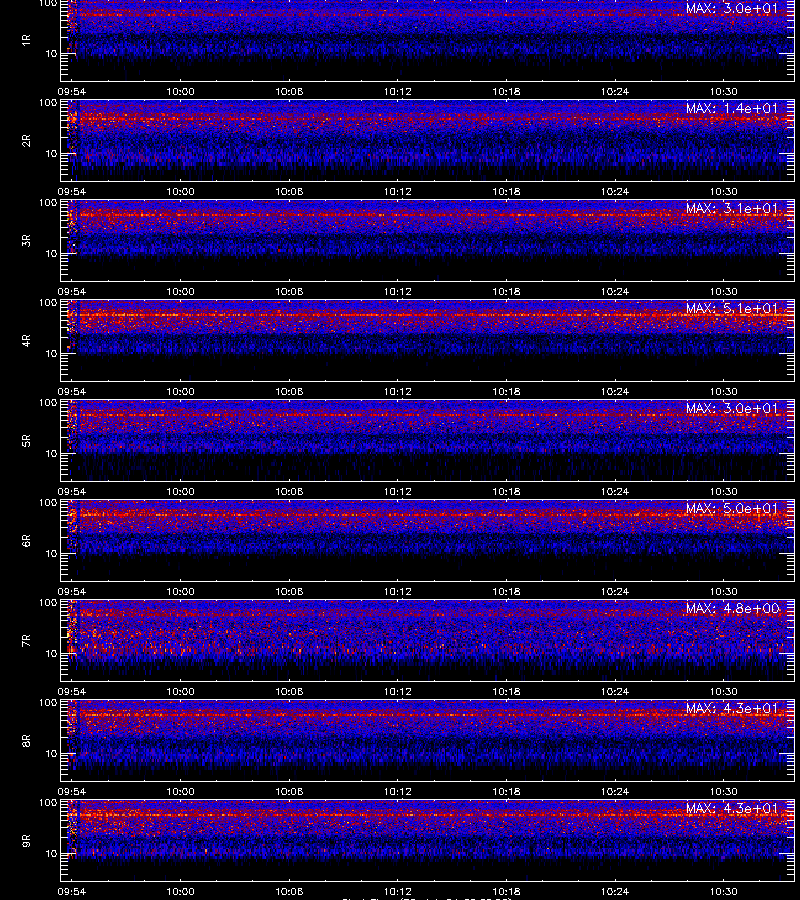Click the 6R panel axis label
Screen dimensions: 800x900
(x=26, y=540)
